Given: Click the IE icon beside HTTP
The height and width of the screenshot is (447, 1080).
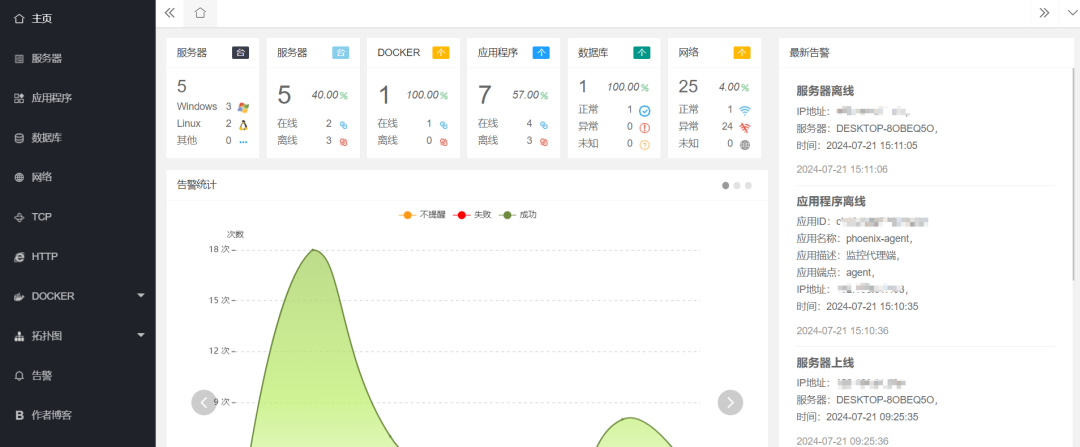Looking at the screenshot, I should pyautogui.click(x=19, y=256).
